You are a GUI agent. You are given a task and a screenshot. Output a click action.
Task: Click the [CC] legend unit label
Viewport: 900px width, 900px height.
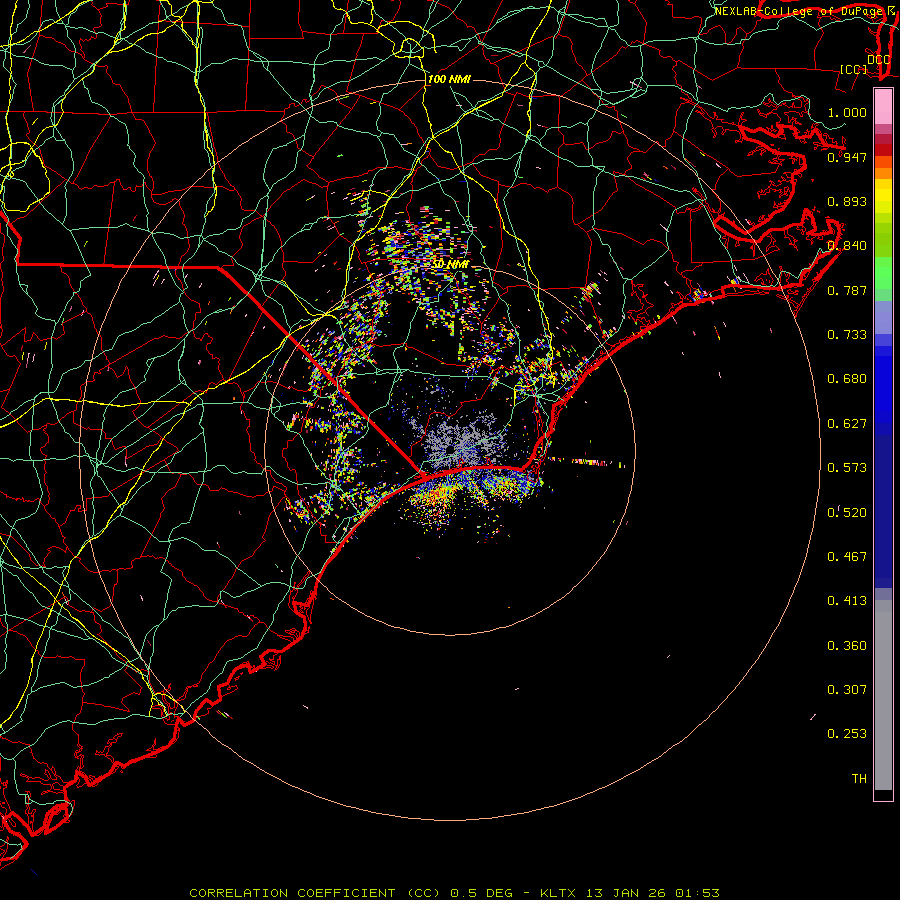854,69
